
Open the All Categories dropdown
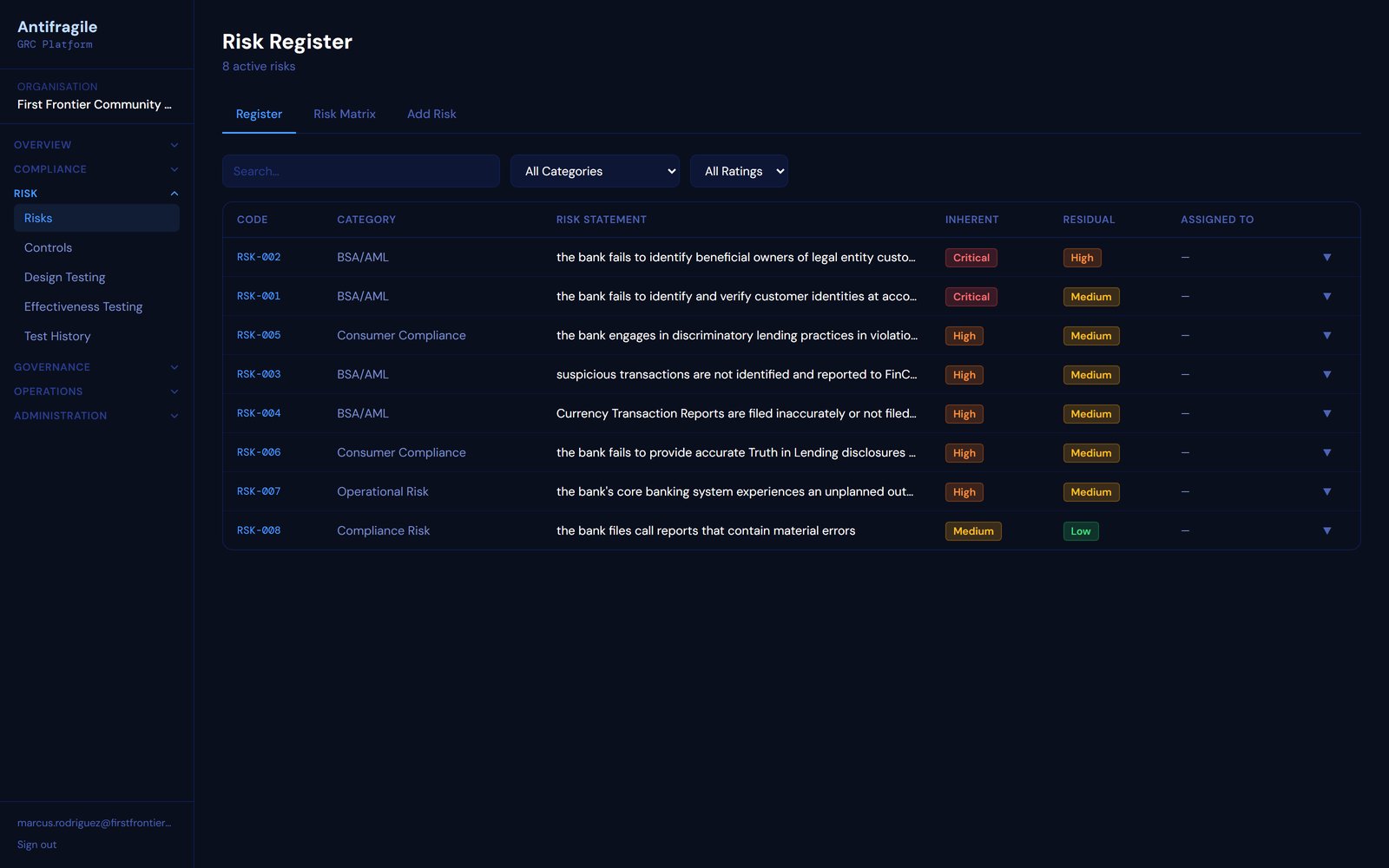[x=595, y=171]
